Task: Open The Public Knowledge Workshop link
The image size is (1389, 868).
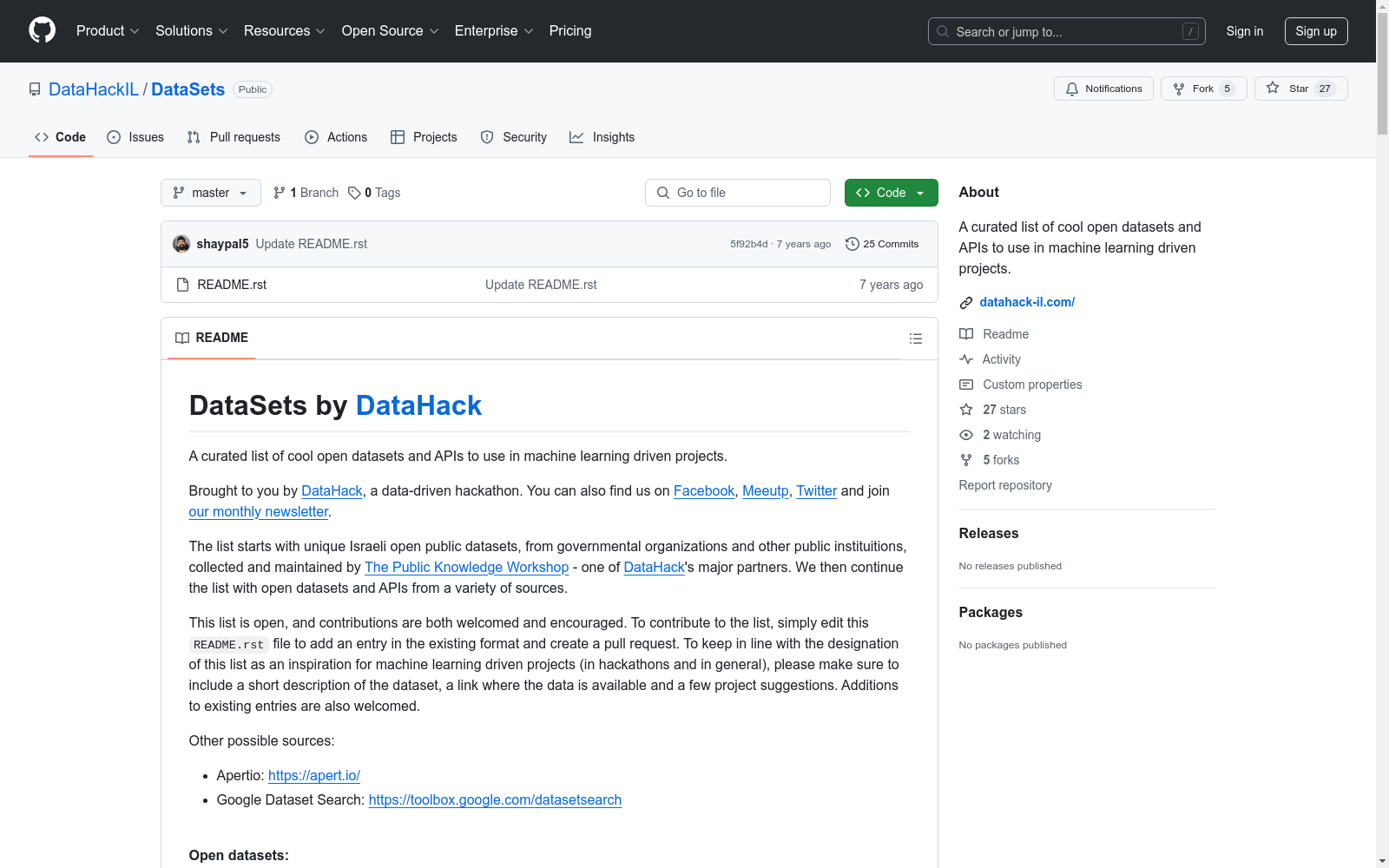Action: (467, 567)
